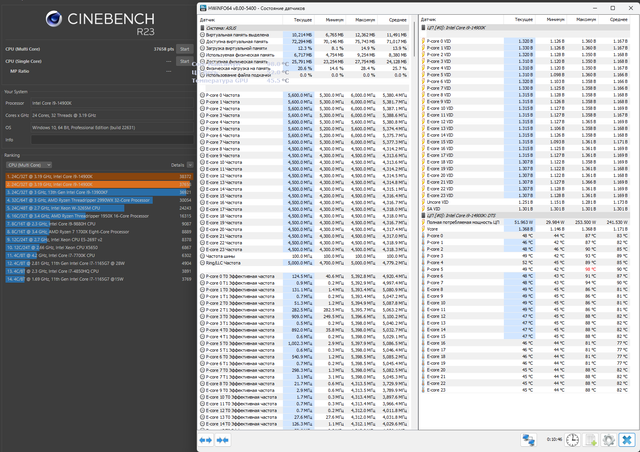Click lightning icon beside SA VID
This screenshot has height=452, width=640.
click(x=424, y=209)
